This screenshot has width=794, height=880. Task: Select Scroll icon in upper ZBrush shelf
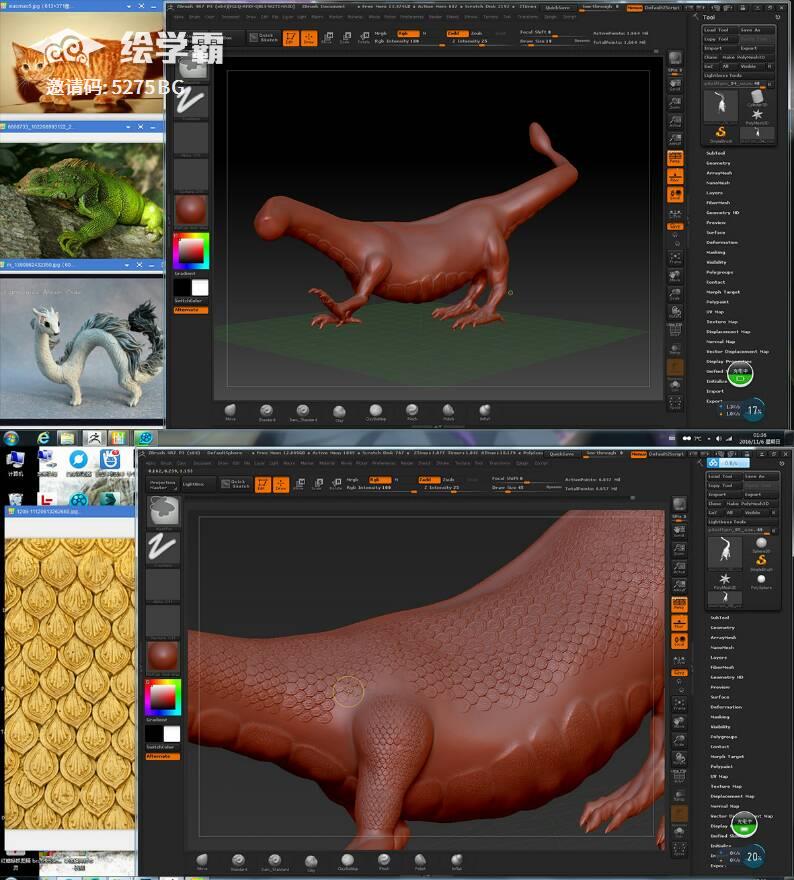point(675,85)
